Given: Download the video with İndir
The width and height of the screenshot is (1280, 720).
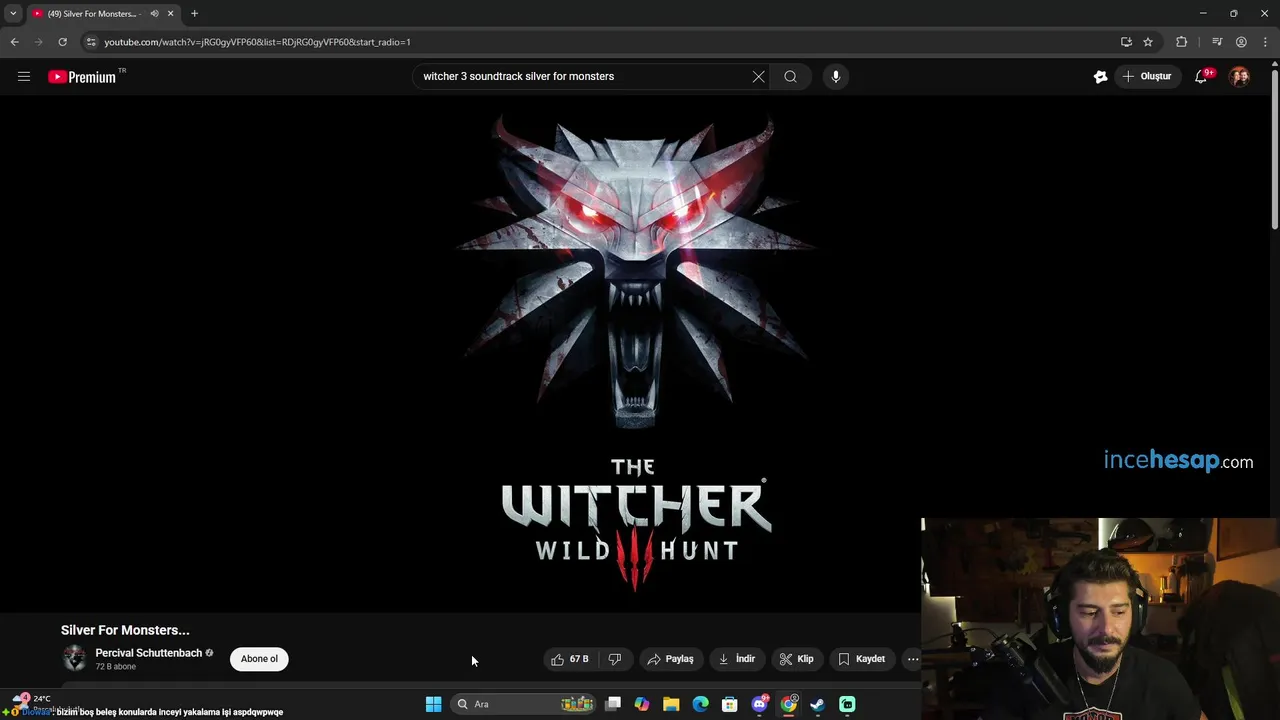Looking at the screenshot, I should pos(737,659).
